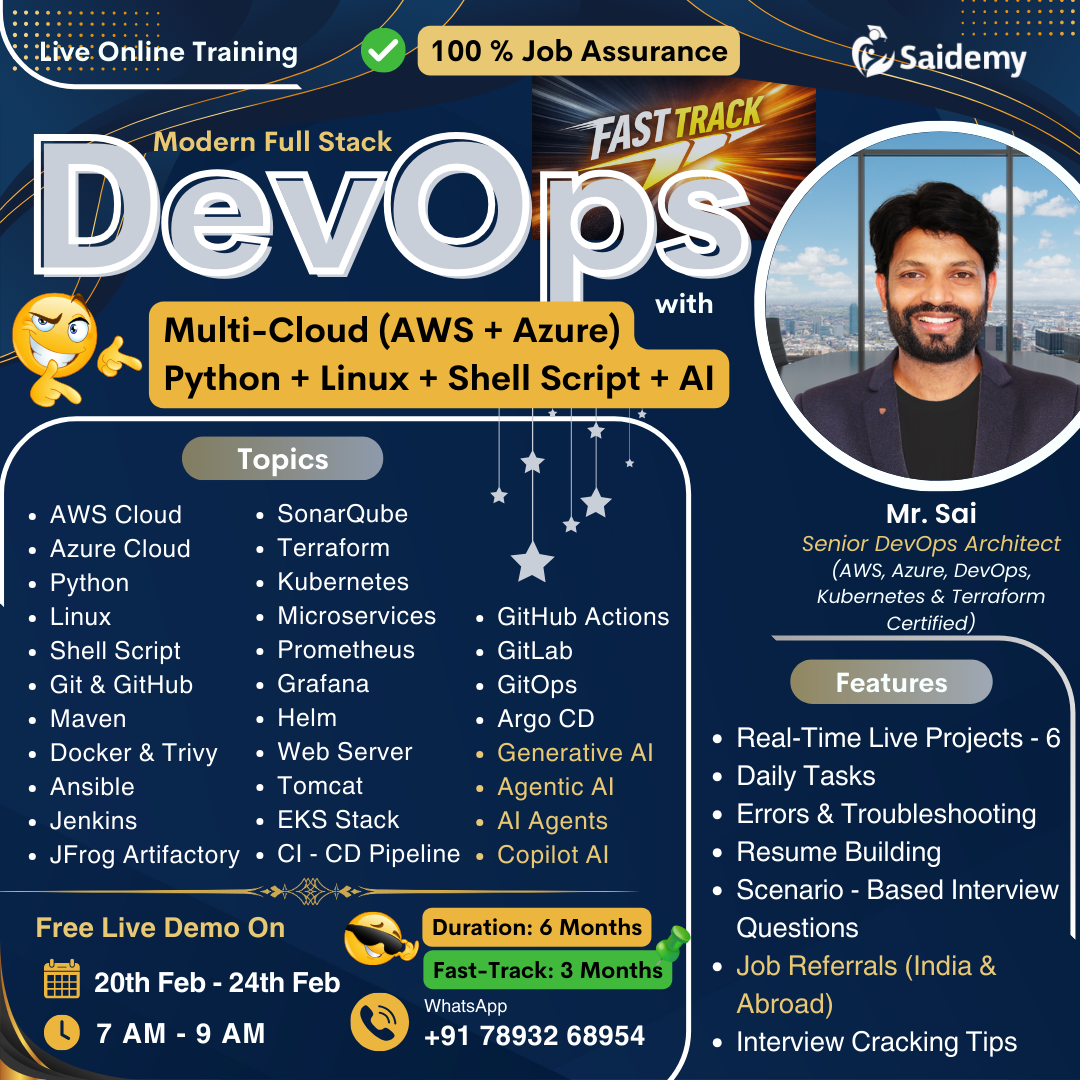
Task: Click the 100 % Job Assurance badge
Action: (579, 51)
